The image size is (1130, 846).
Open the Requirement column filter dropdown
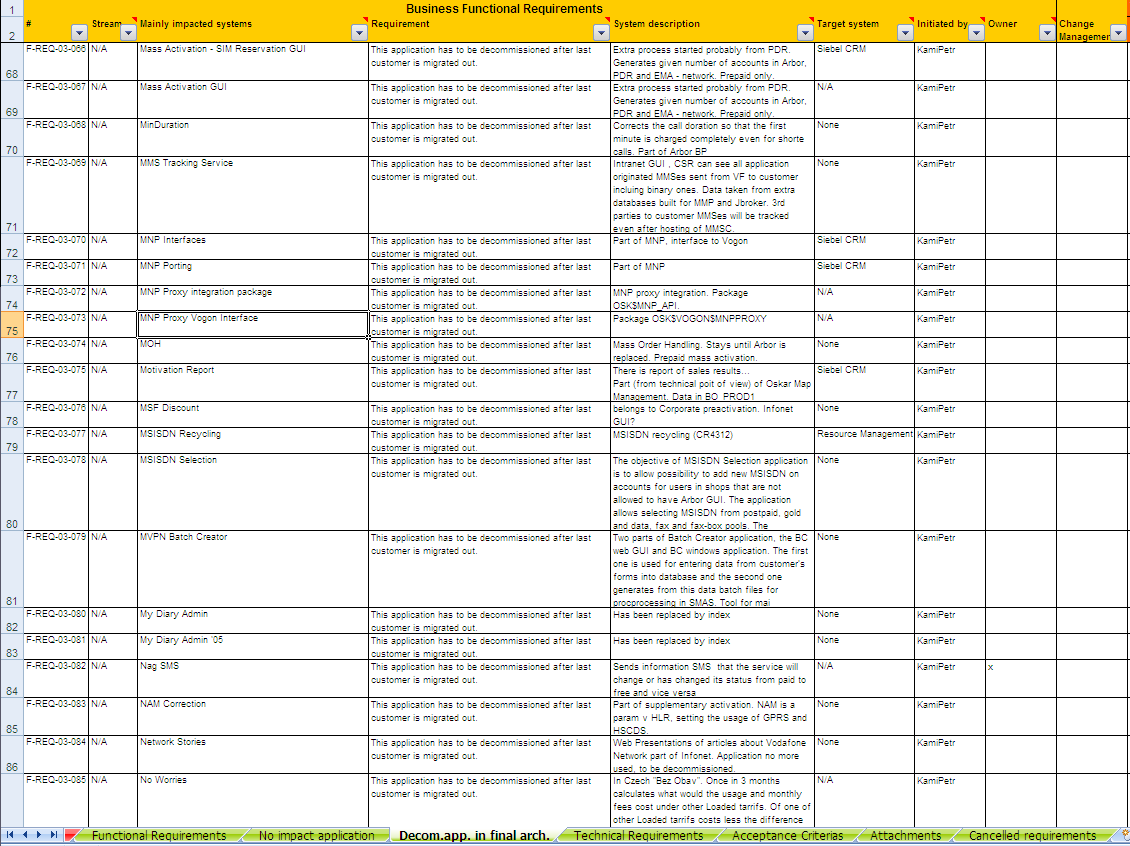[x=601, y=33]
